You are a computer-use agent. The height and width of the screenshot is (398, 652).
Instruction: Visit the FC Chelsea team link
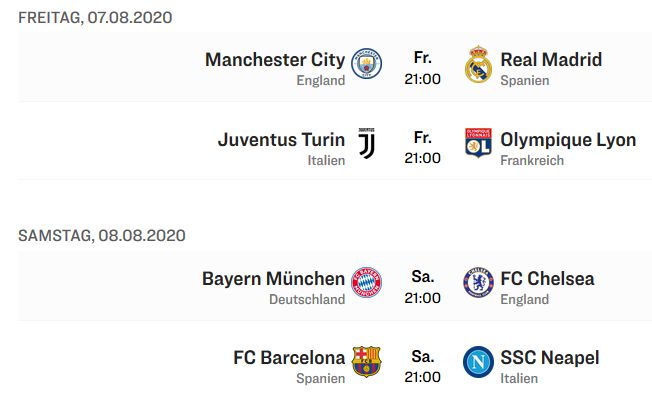click(x=547, y=279)
